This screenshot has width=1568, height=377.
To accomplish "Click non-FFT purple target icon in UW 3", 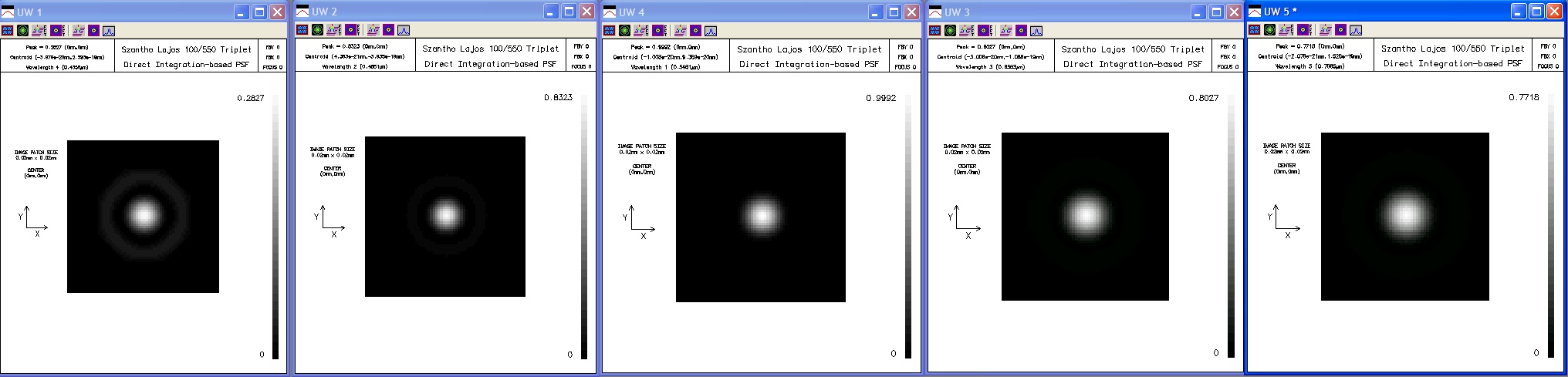I will coord(1021,31).
